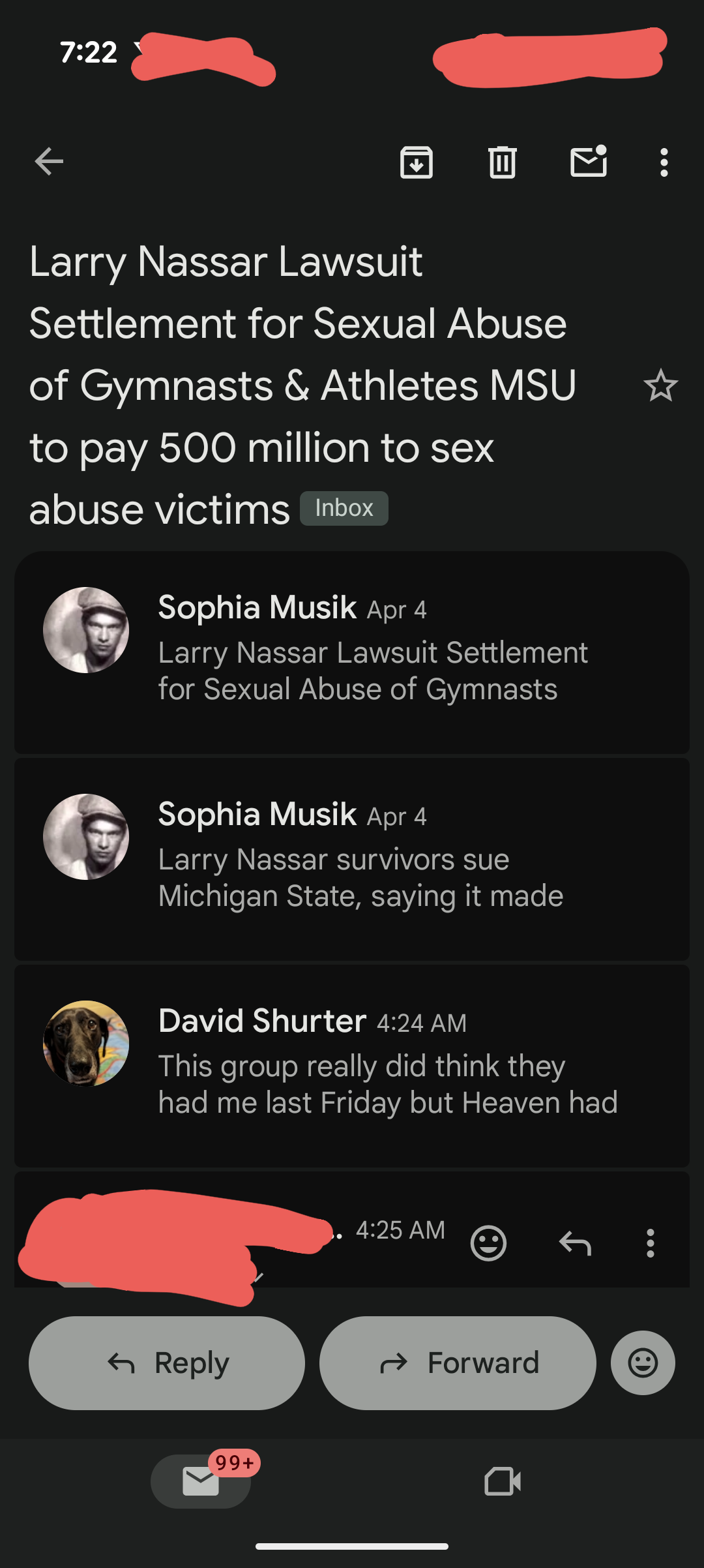Expand second Sophia Musik message
704x1568 pixels.
pos(391,859)
